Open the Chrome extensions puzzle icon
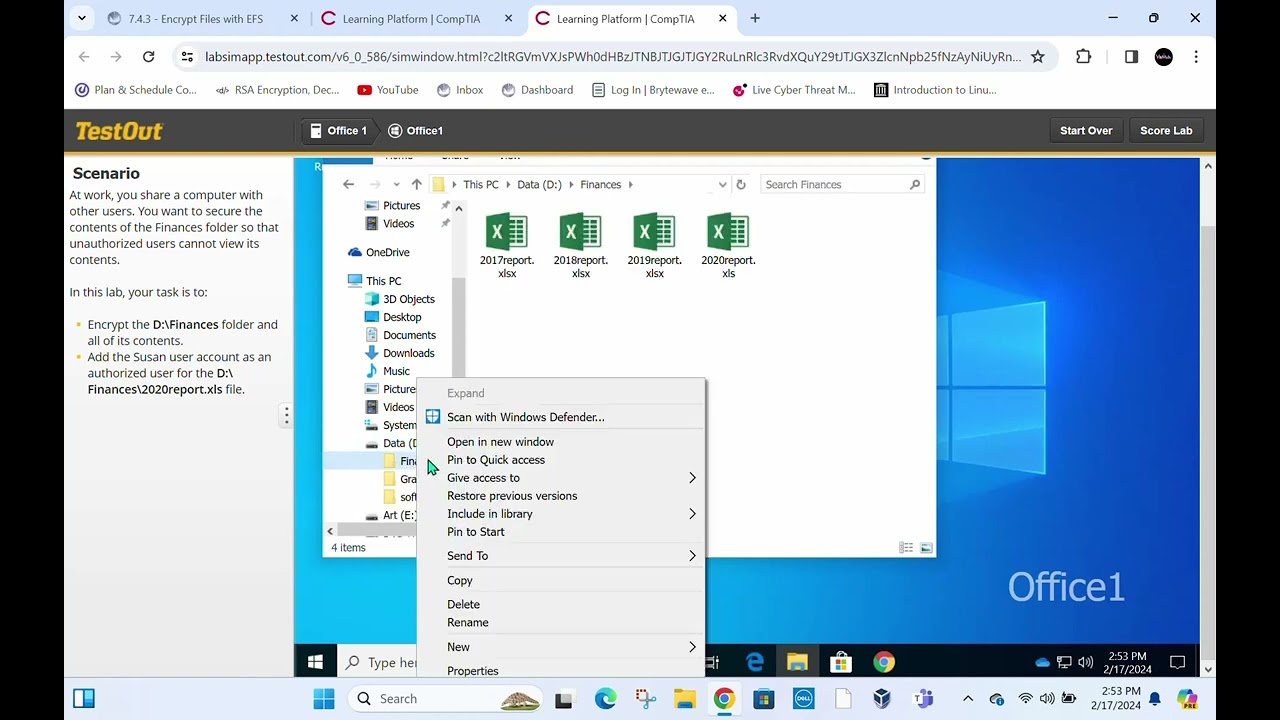Image resolution: width=1280 pixels, height=720 pixels. [1083, 57]
